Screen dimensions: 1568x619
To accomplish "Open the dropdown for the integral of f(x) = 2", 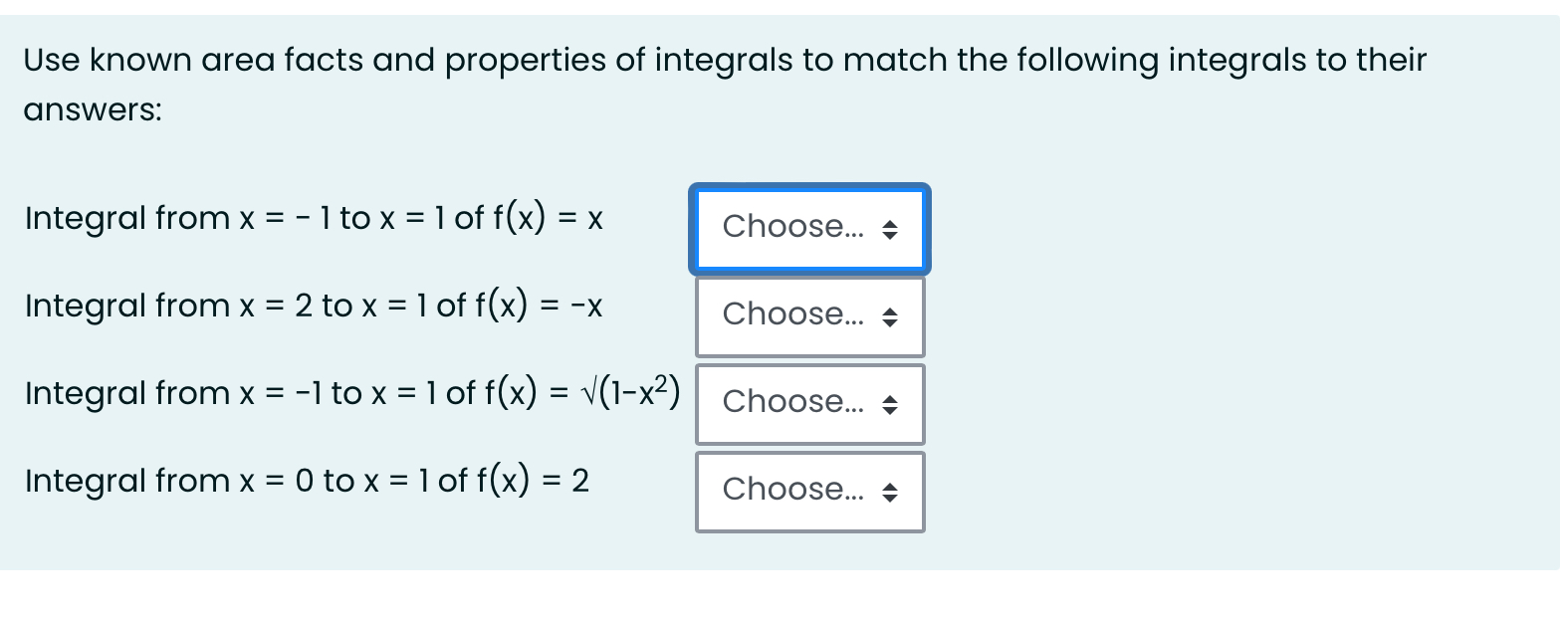I will point(810,491).
